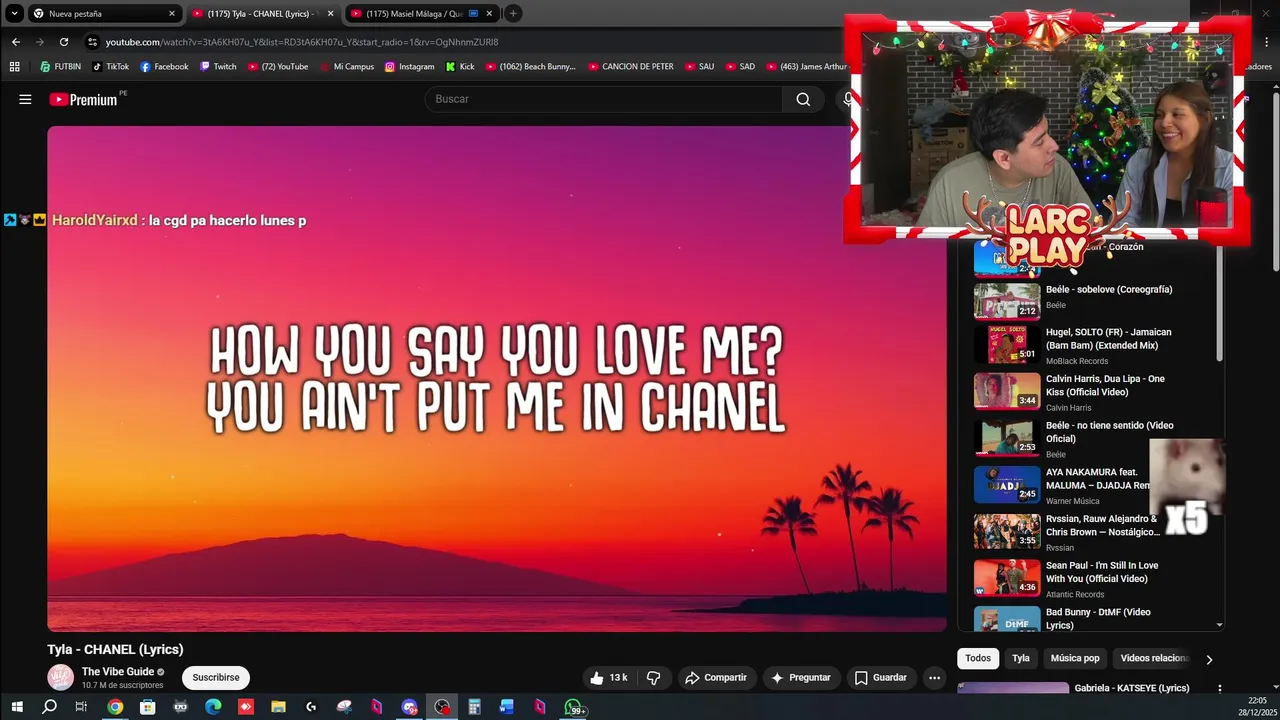
Task: Open Beéle - no tiene sentido title
Action: click(x=1109, y=432)
